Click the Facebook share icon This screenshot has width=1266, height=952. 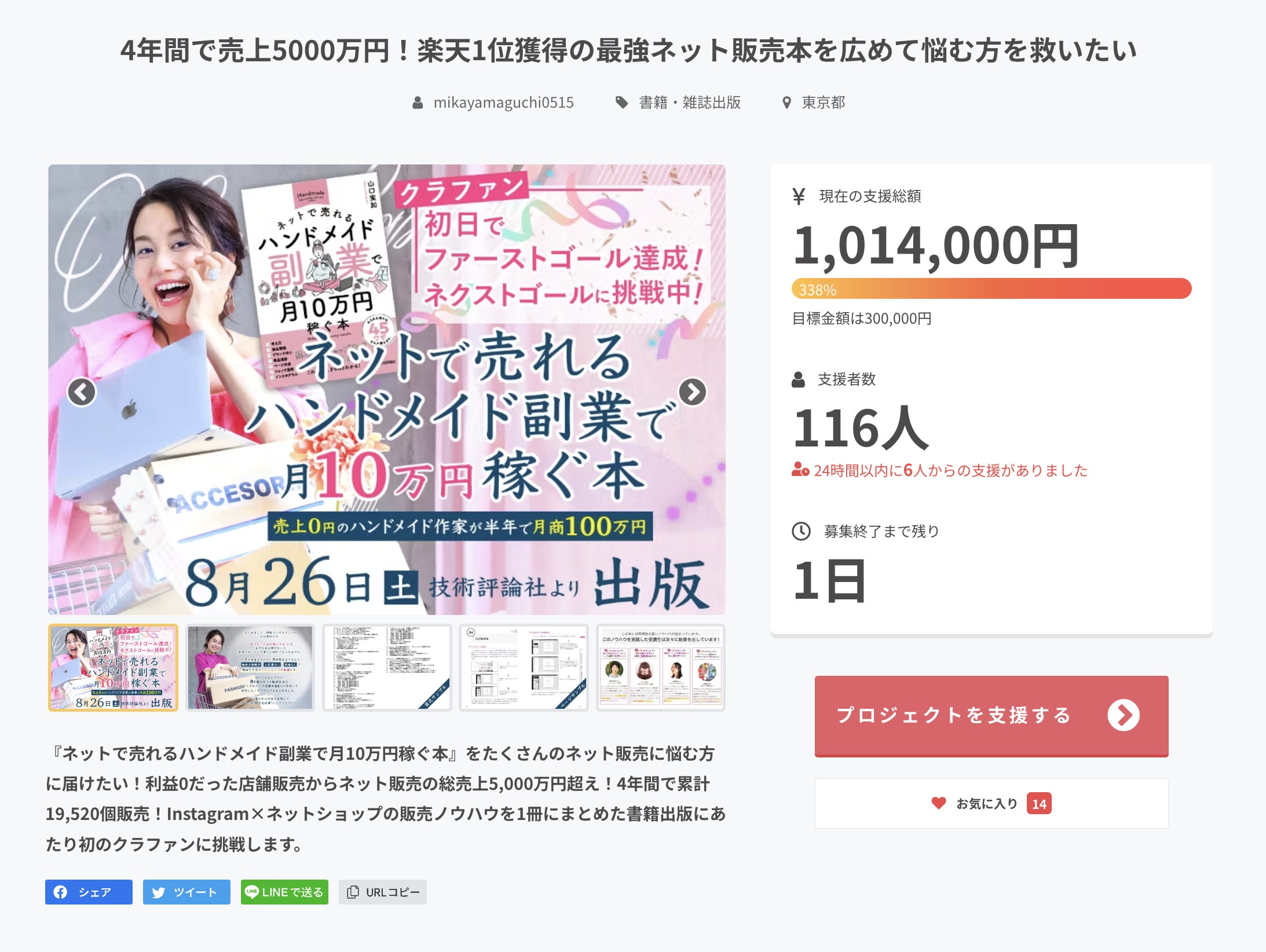pos(60,892)
